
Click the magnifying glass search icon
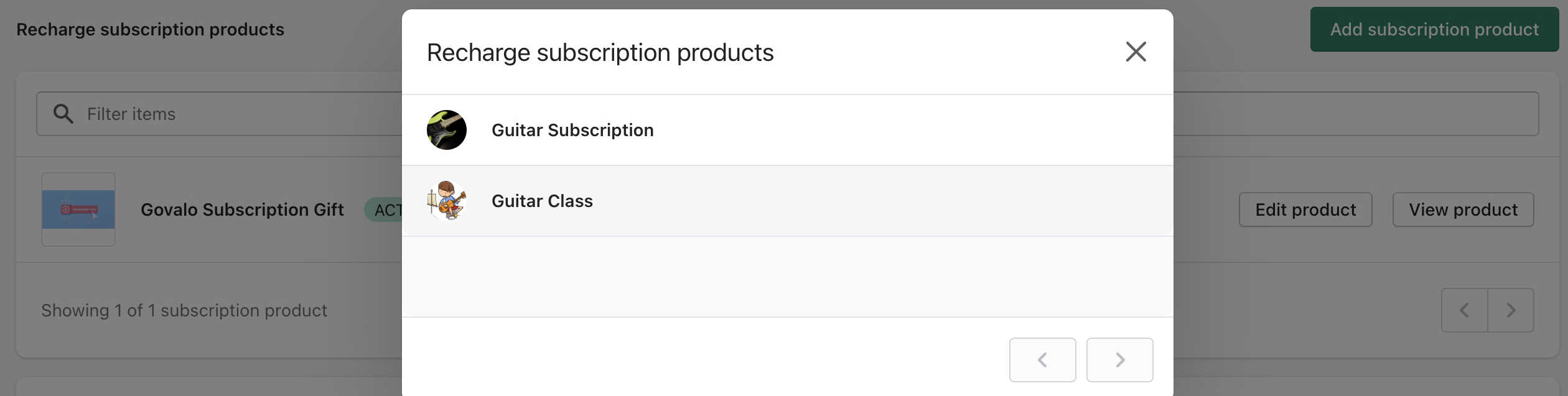(x=63, y=114)
